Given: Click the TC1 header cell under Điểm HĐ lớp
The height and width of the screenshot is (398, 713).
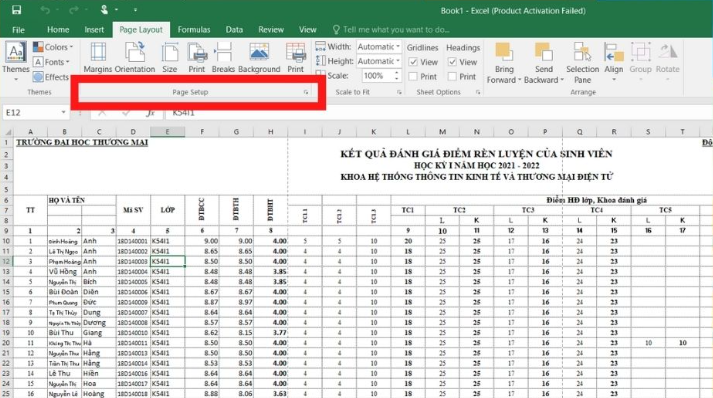Looking at the screenshot, I should [408, 210].
